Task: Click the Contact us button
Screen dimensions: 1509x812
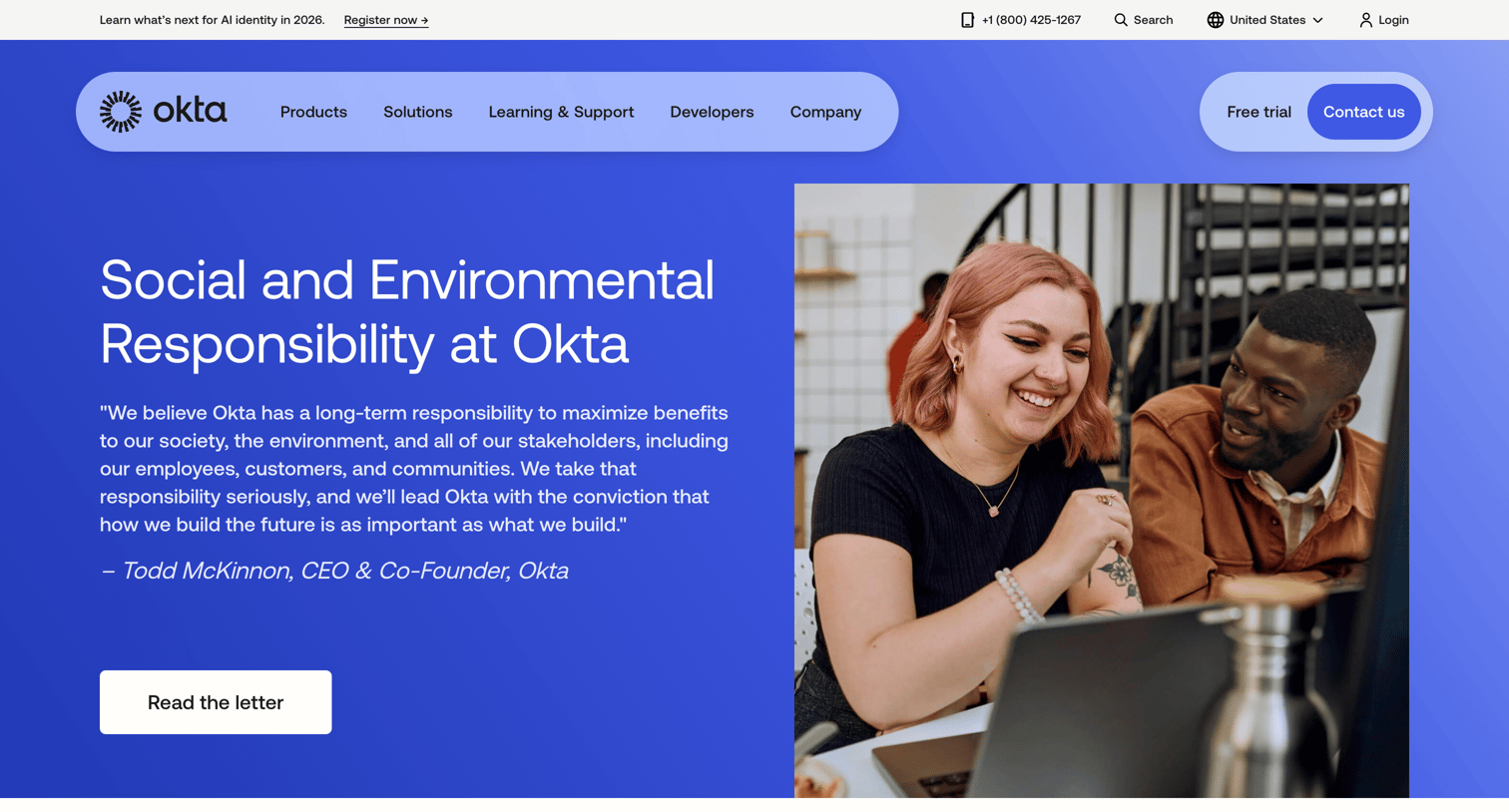Action: (x=1363, y=112)
